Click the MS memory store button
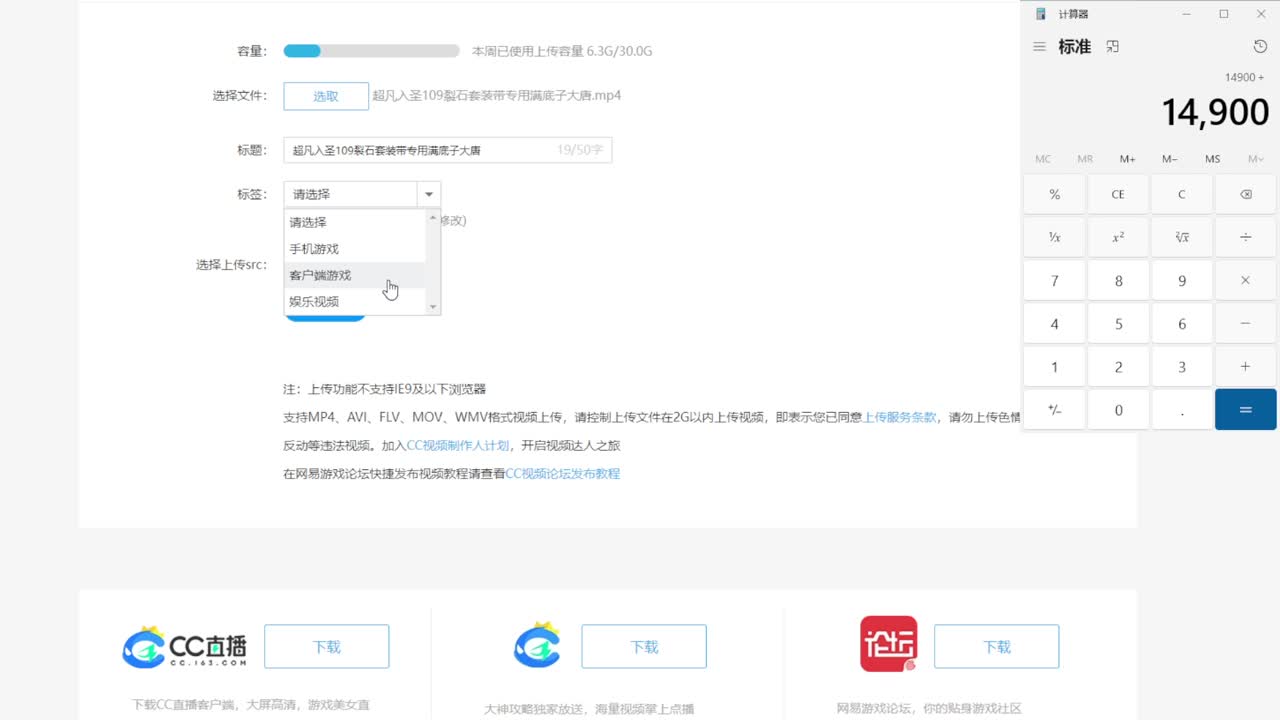Screen dimensions: 1280x720 pyautogui.click(x=1213, y=159)
